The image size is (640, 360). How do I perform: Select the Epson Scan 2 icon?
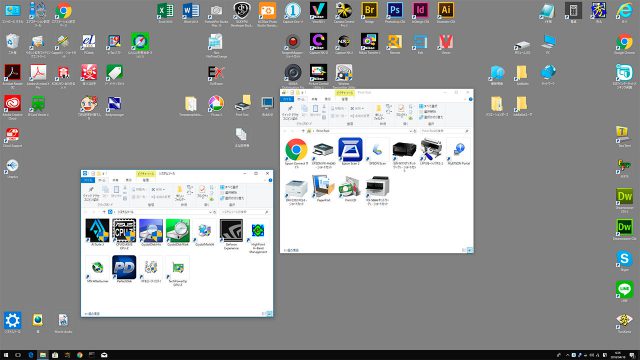[350, 149]
